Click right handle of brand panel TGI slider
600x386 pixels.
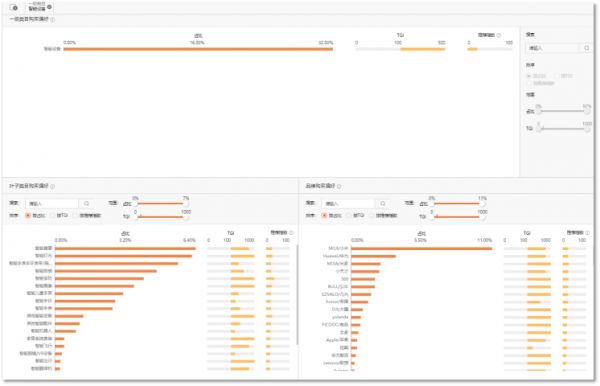pyautogui.click(x=482, y=217)
